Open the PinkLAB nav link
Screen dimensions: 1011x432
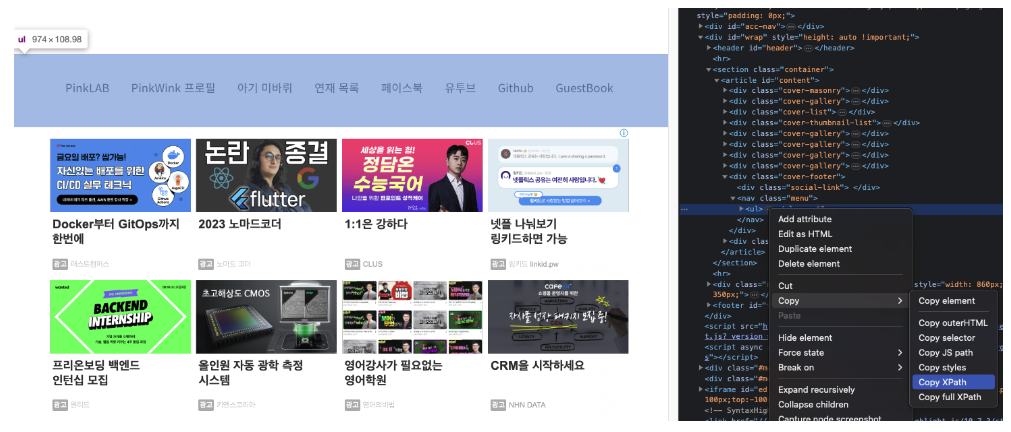pos(87,88)
